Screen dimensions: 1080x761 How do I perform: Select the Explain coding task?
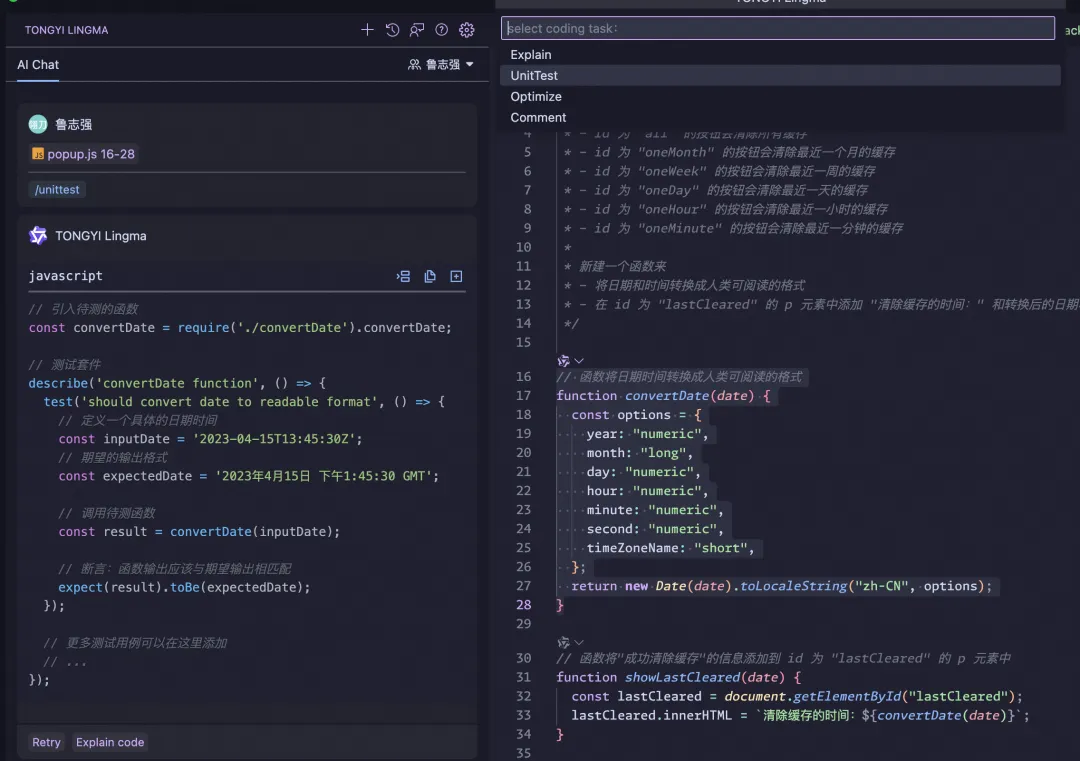(780, 54)
